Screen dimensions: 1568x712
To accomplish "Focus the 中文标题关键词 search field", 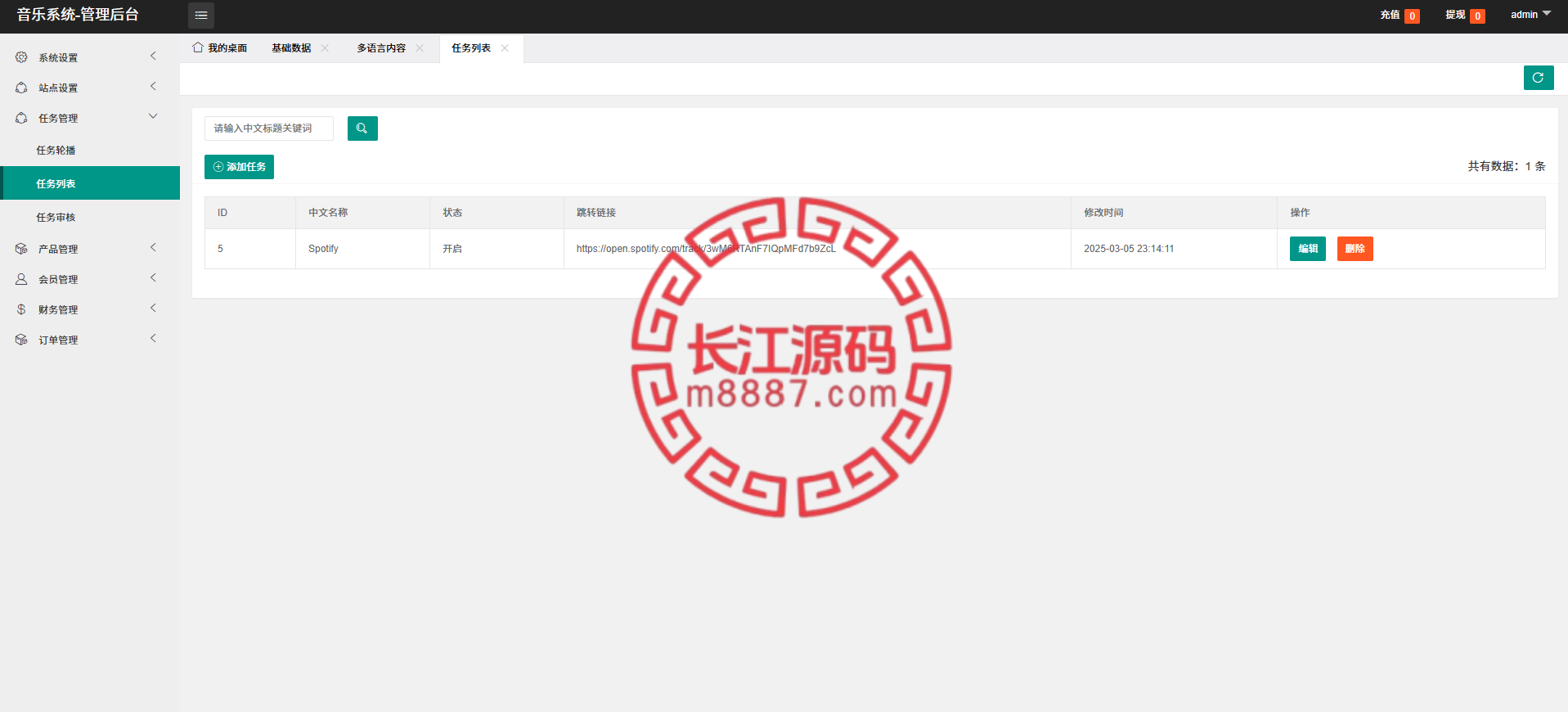I will click(x=269, y=128).
